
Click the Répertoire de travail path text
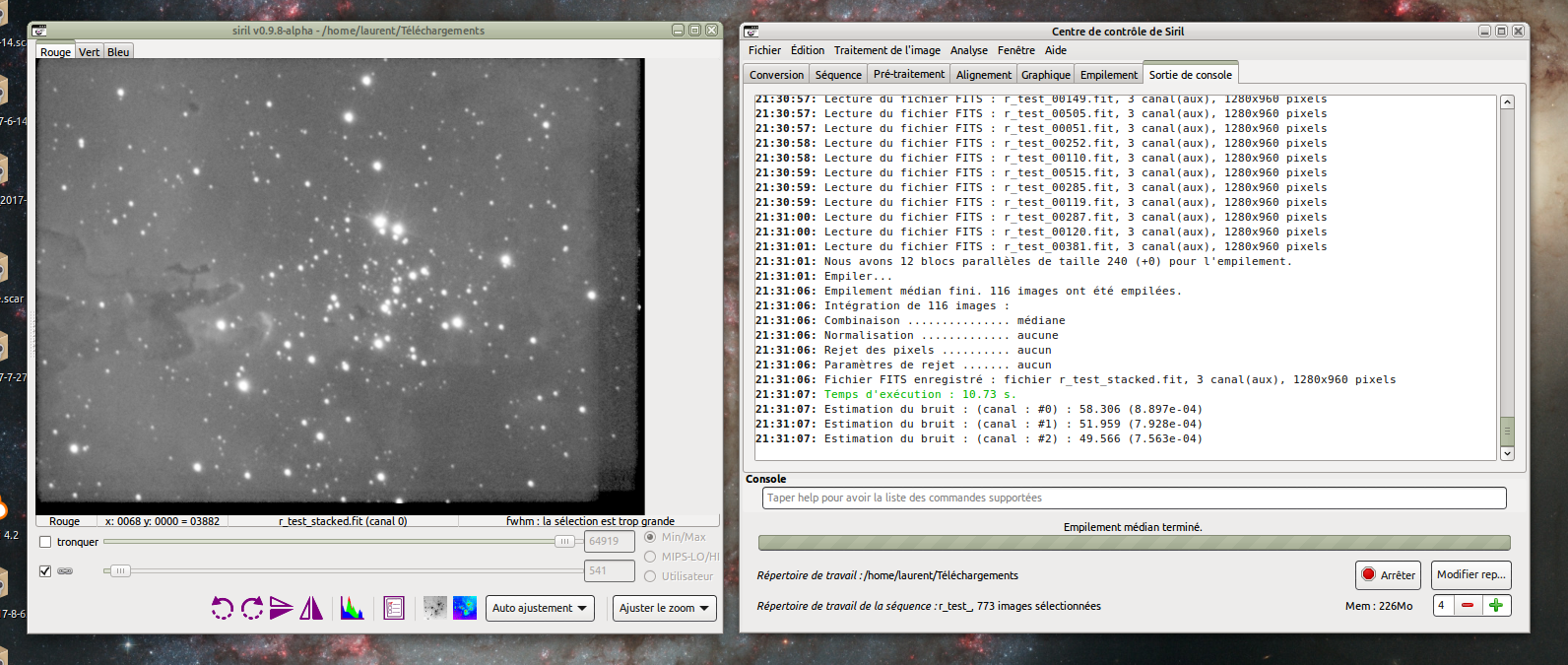pos(941,575)
